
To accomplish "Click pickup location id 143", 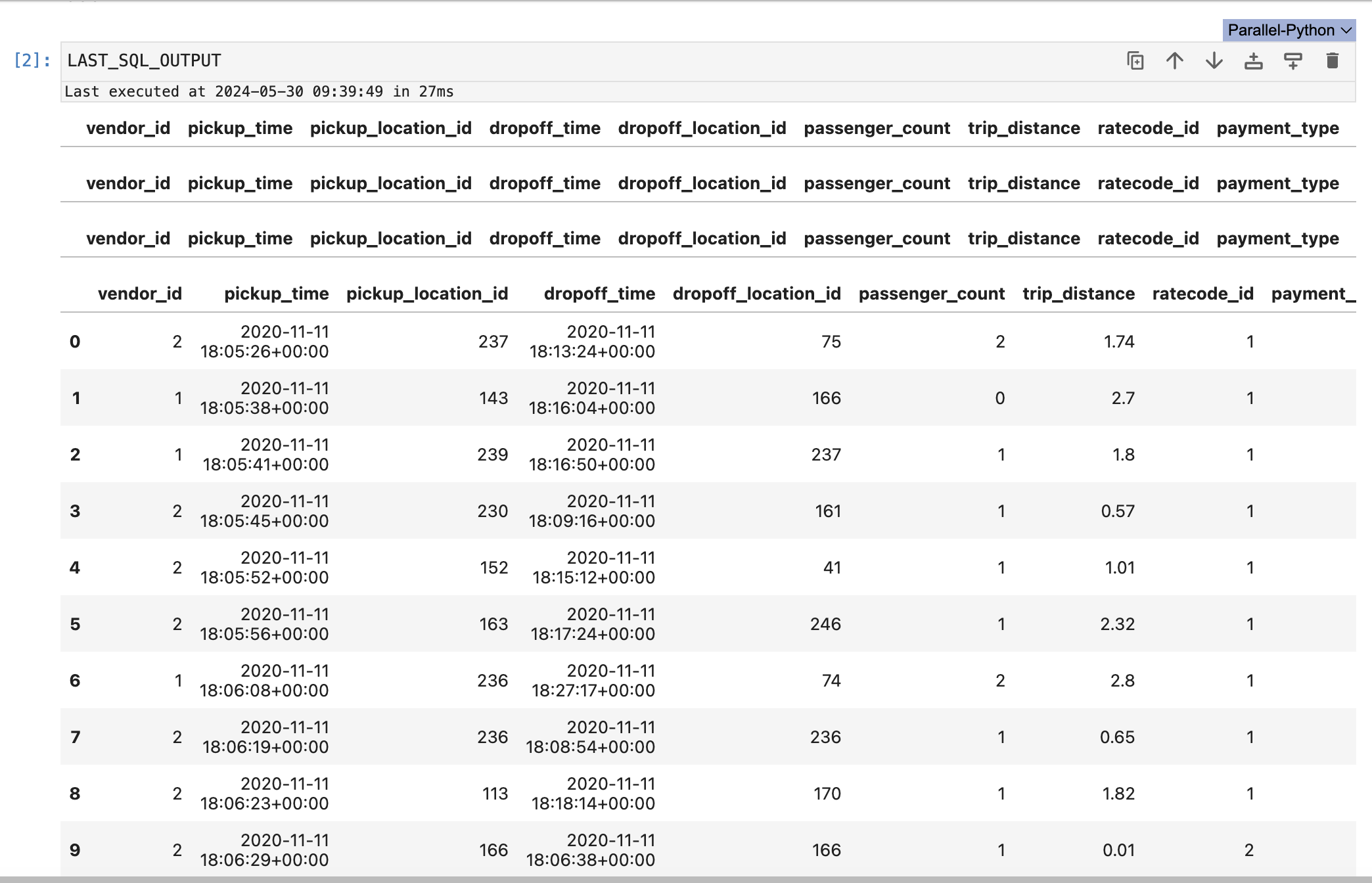I will [x=493, y=398].
